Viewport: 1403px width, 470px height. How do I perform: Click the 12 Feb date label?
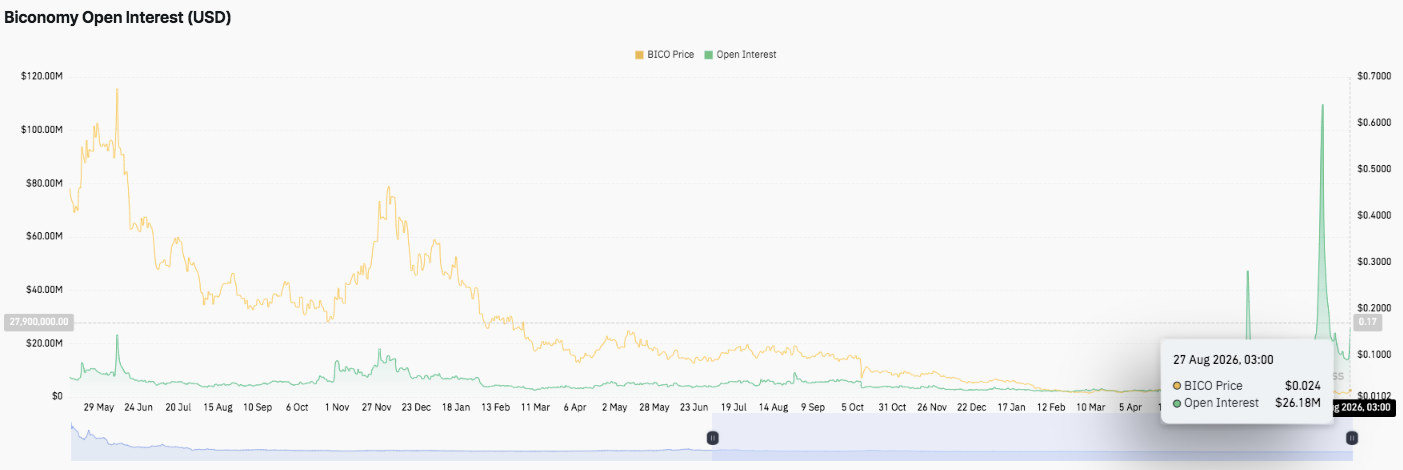[x=1050, y=408]
